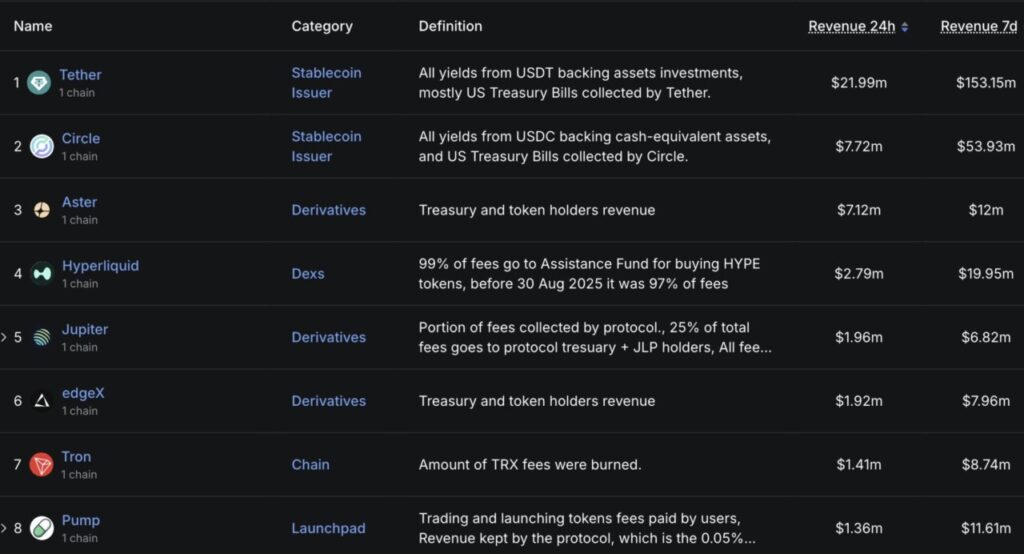
Task: Click the Name column header
Action: click(x=33, y=26)
